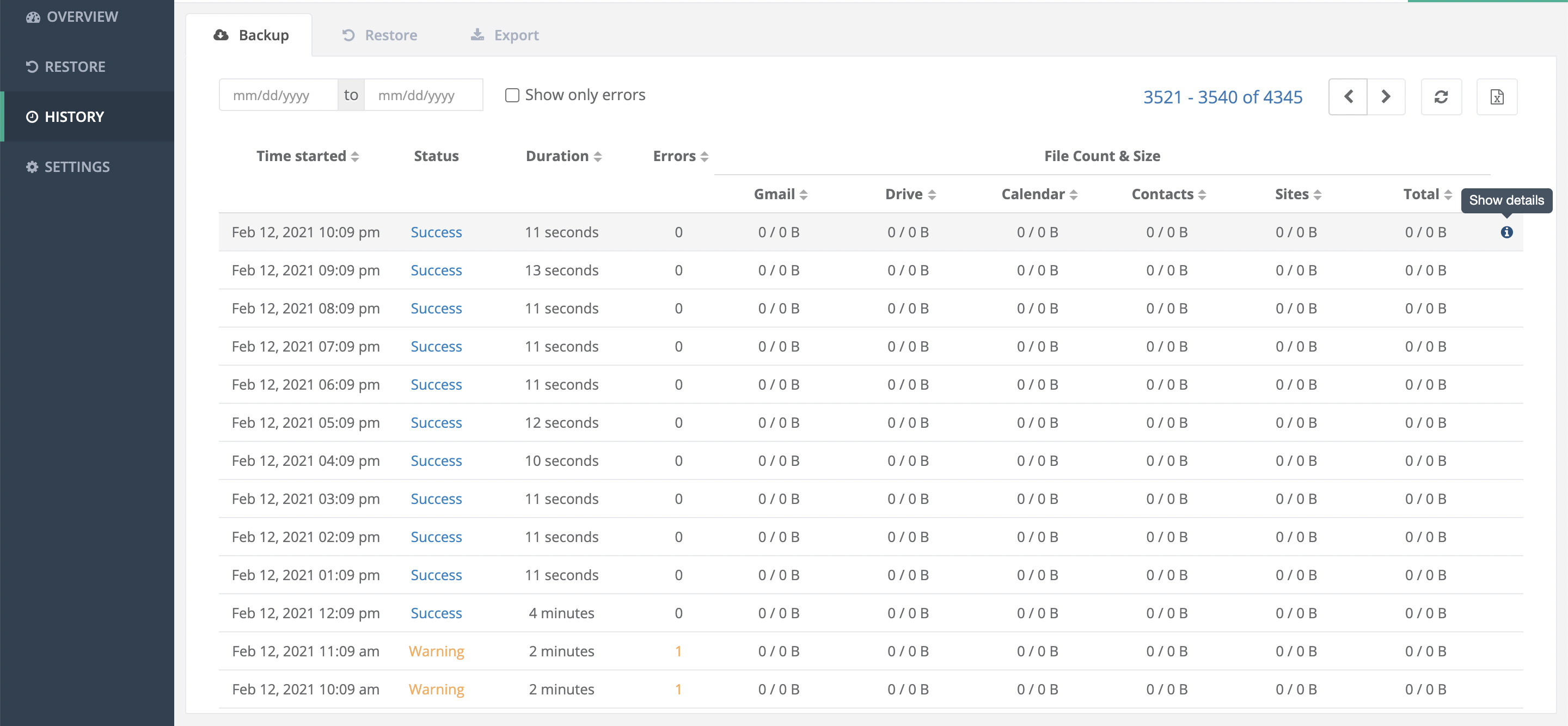Open the Overview section in sidebar
The width and height of the screenshot is (1568, 726).
[72, 17]
